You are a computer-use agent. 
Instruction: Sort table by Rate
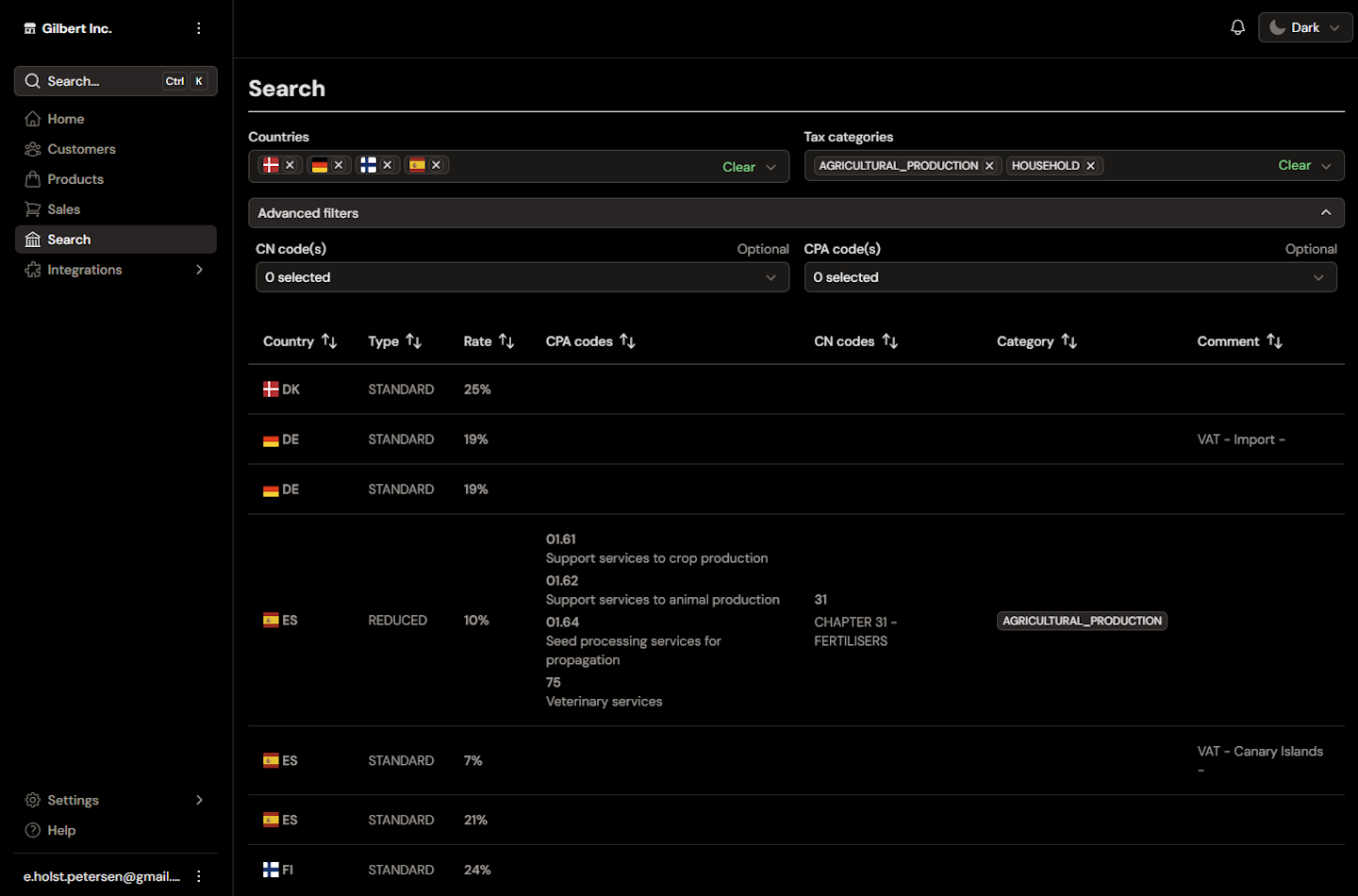coord(489,341)
